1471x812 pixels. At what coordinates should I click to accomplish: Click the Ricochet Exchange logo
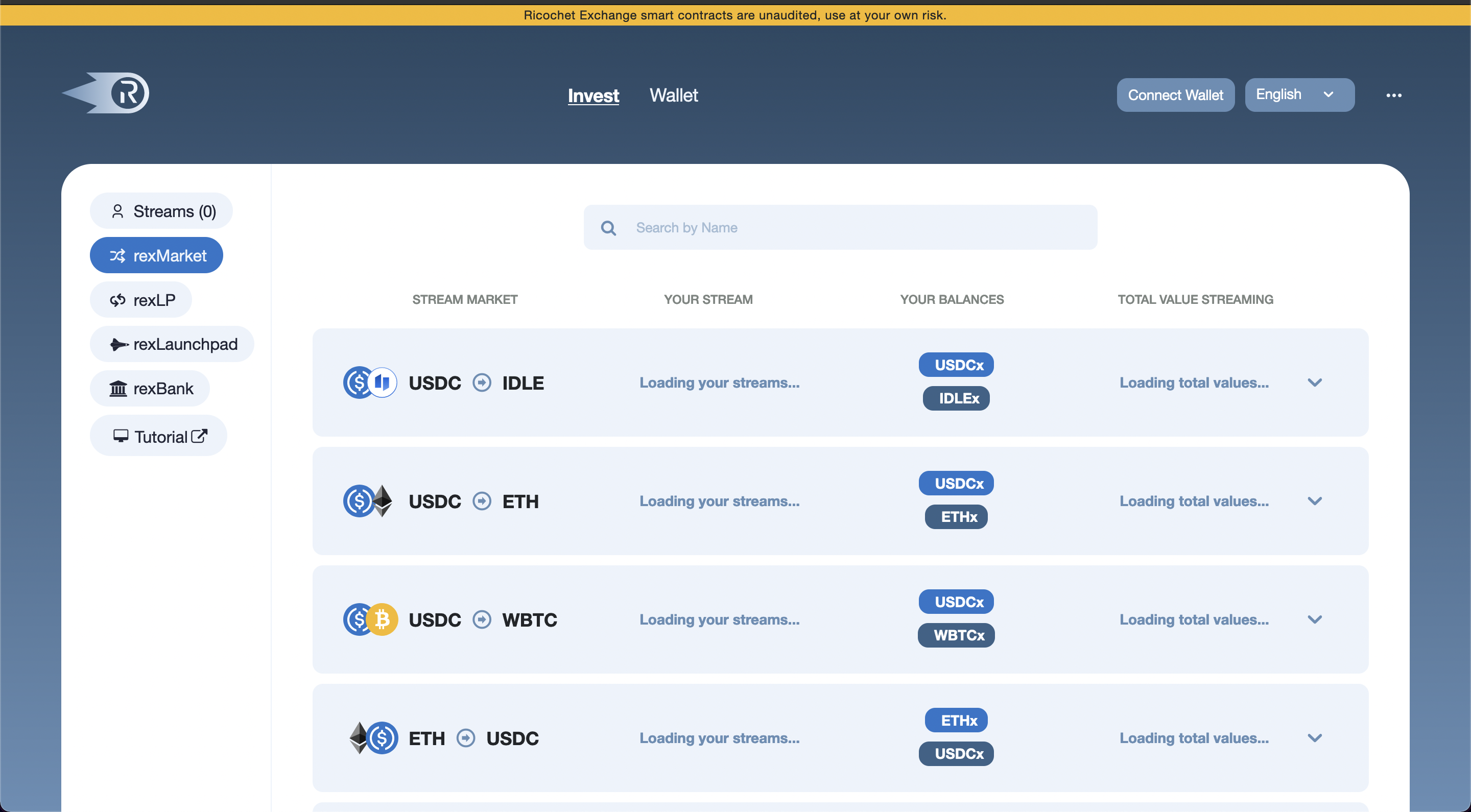pyautogui.click(x=105, y=93)
